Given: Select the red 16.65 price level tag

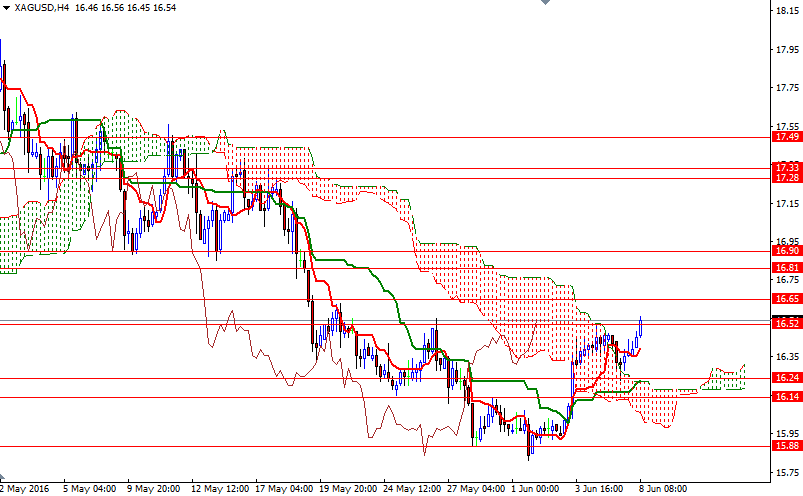Looking at the screenshot, I should [786, 299].
